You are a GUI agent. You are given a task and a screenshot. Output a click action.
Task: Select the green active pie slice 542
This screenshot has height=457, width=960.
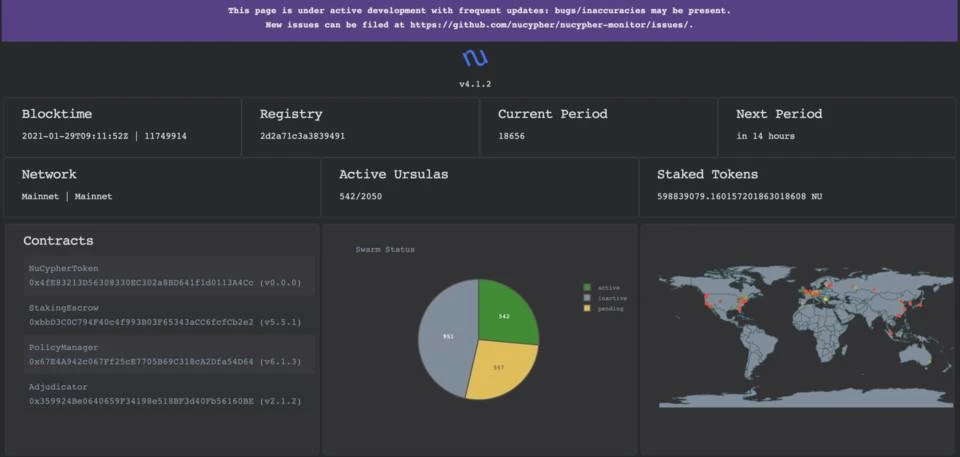(x=506, y=314)
